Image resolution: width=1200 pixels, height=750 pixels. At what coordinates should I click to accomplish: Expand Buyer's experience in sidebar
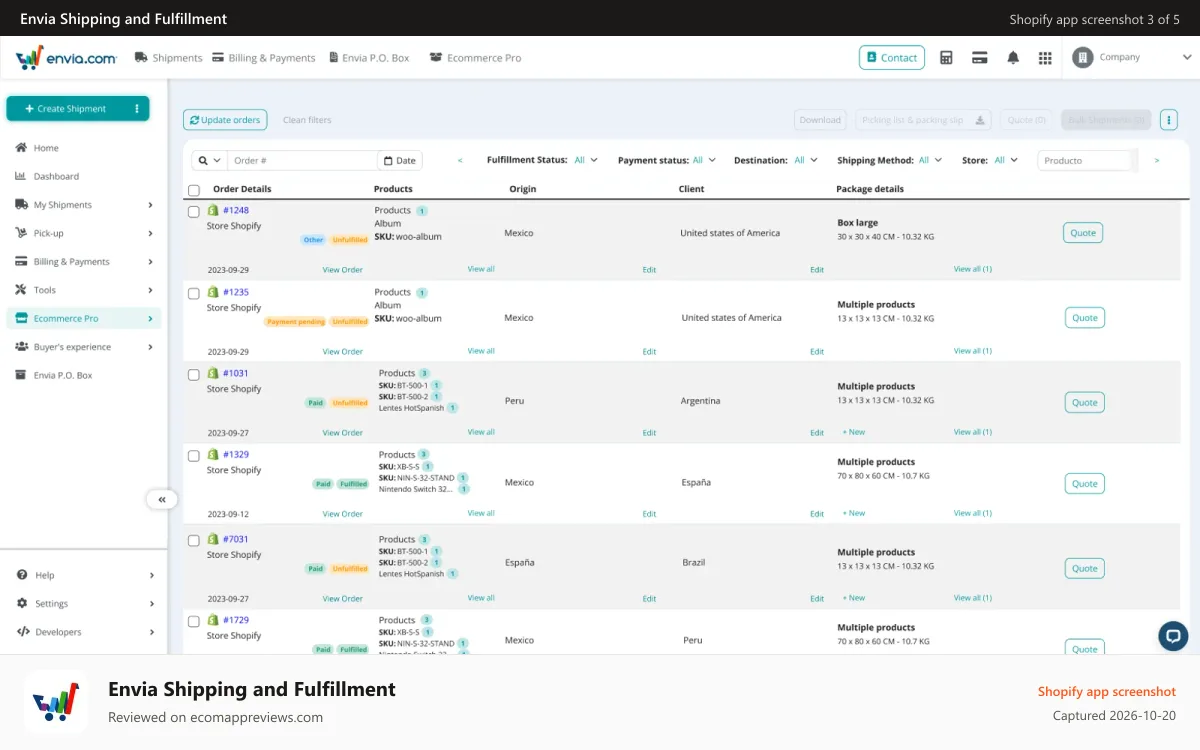coord(84,347)
